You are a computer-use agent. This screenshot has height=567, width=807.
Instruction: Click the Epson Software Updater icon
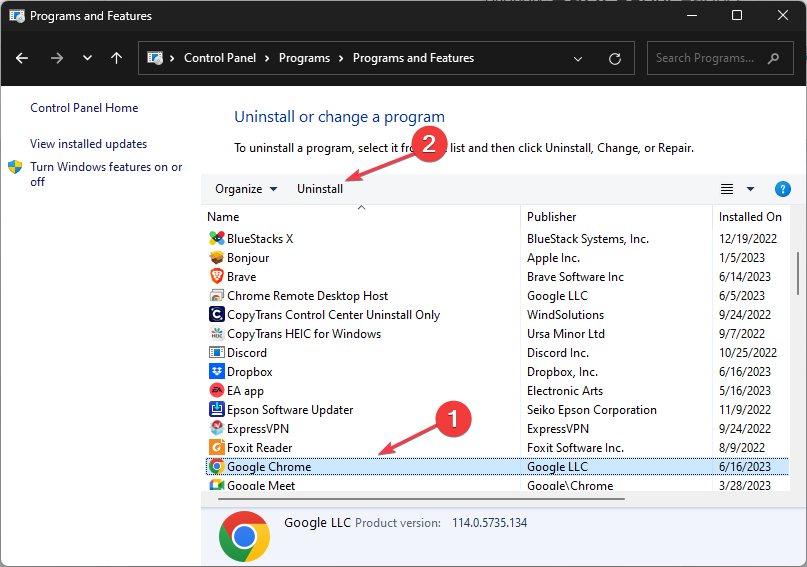point(217,410)
